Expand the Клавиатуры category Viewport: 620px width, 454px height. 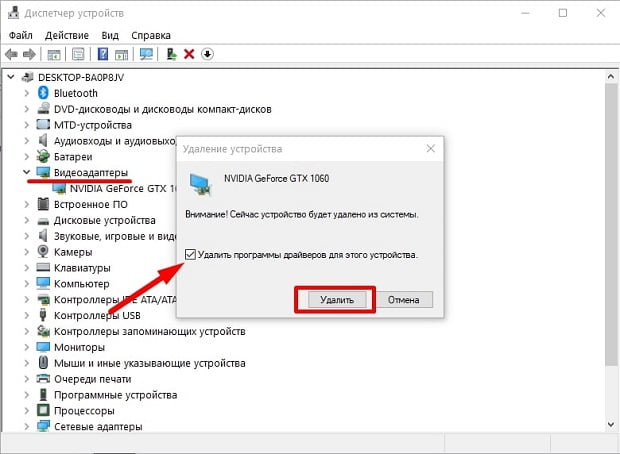pos(26,268)
